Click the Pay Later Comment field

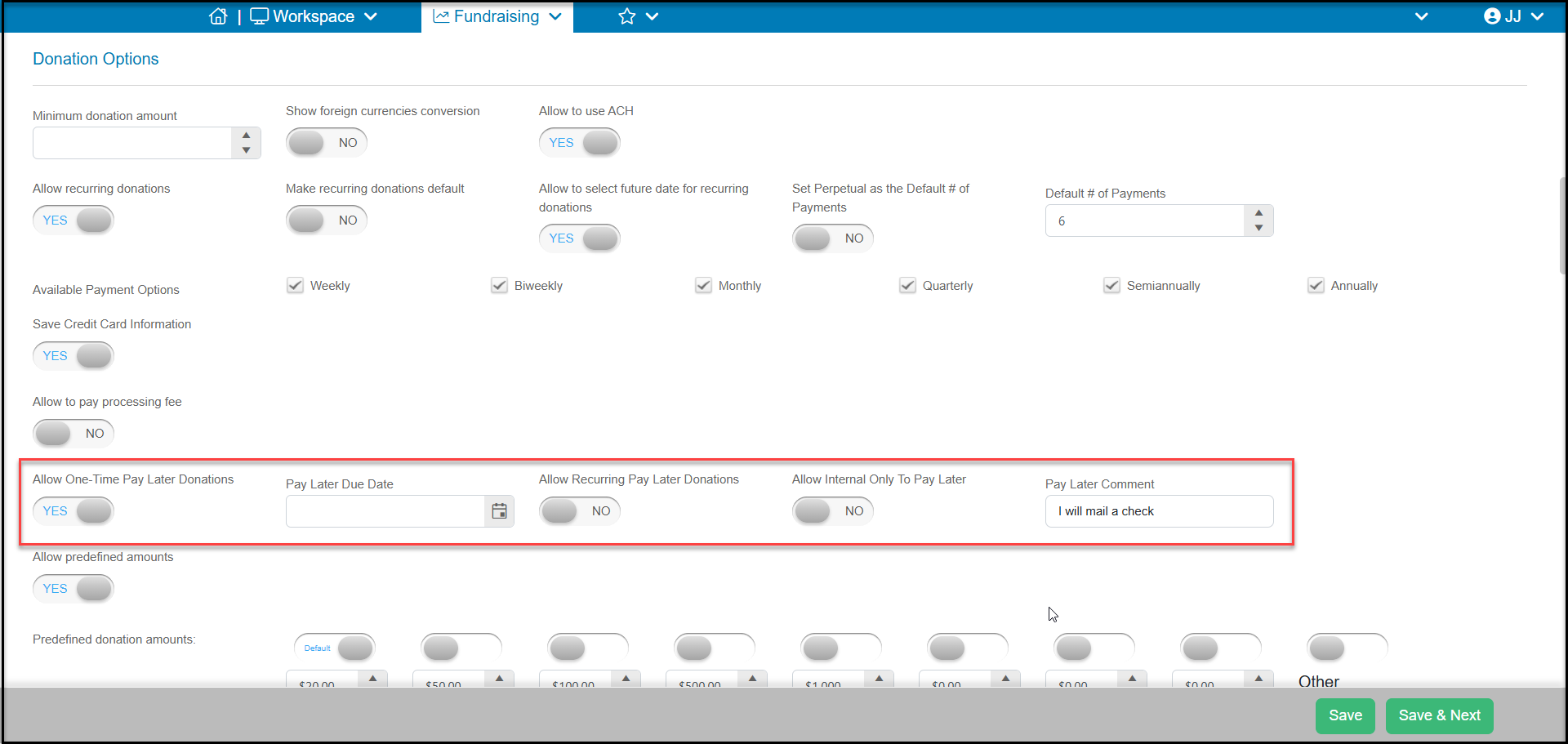1160,511
